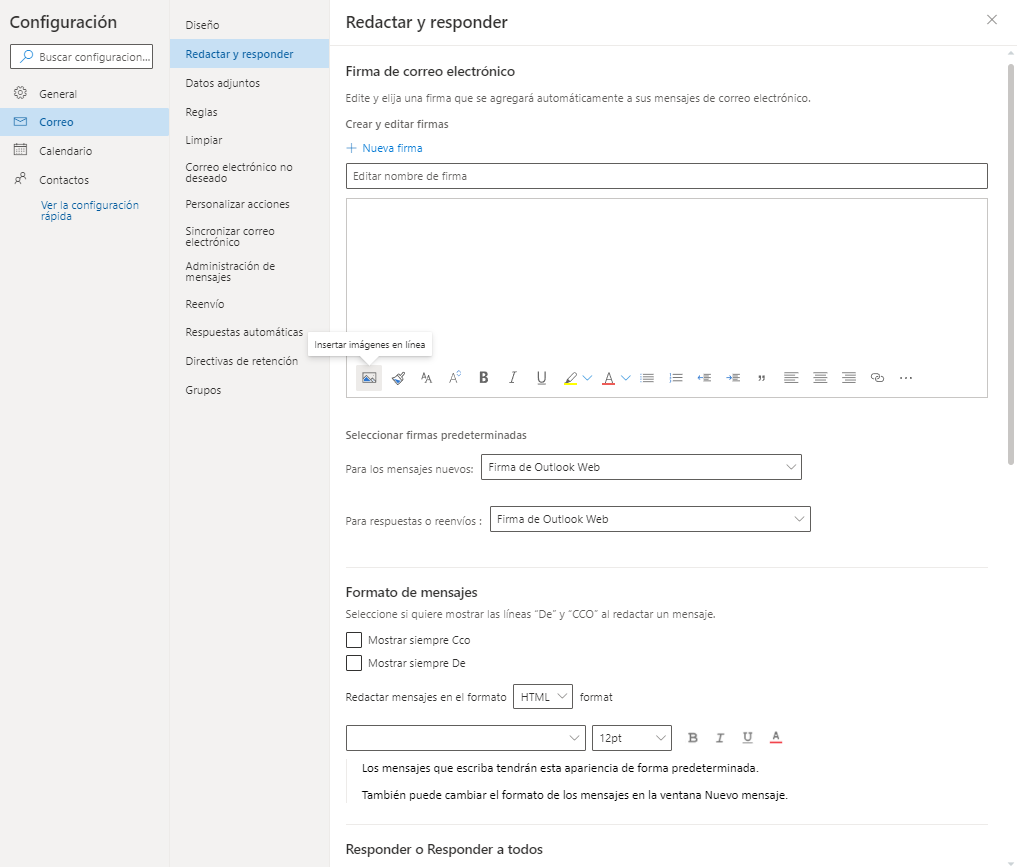
Task: Click the Editar nombre de firma field
Action: (x=666, y=176)
